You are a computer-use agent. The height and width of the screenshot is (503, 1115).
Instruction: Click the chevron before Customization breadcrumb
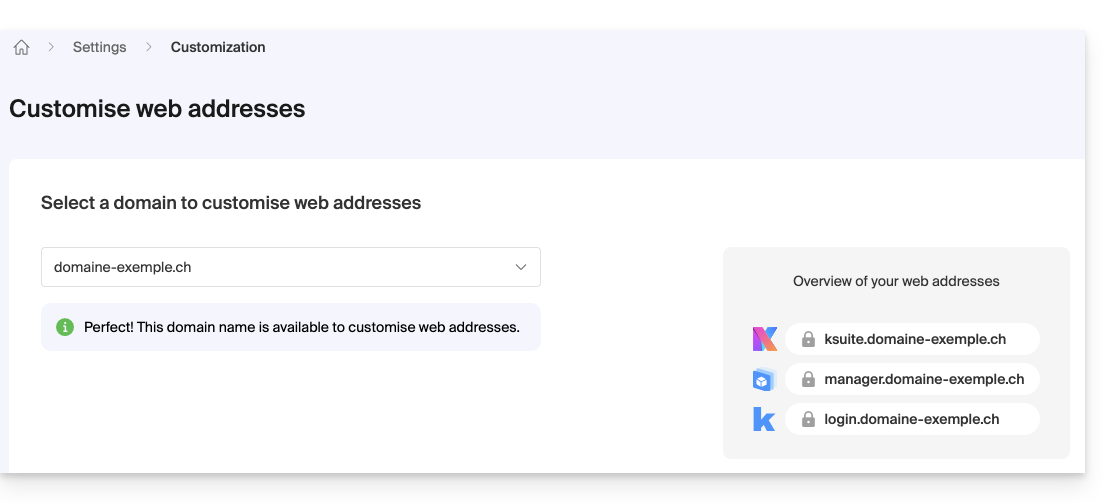click(x=148, y=47)
